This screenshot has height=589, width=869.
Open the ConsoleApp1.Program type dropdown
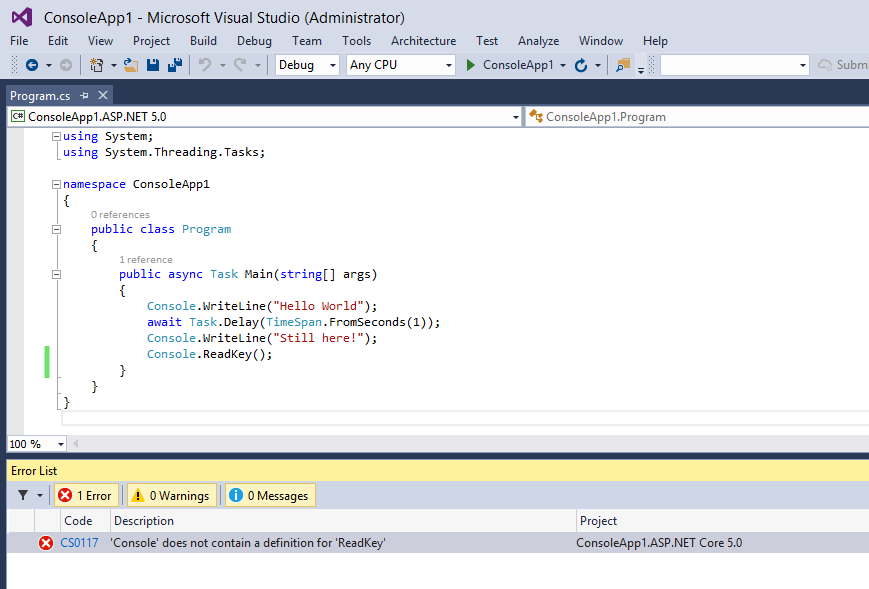pos(697,117)
